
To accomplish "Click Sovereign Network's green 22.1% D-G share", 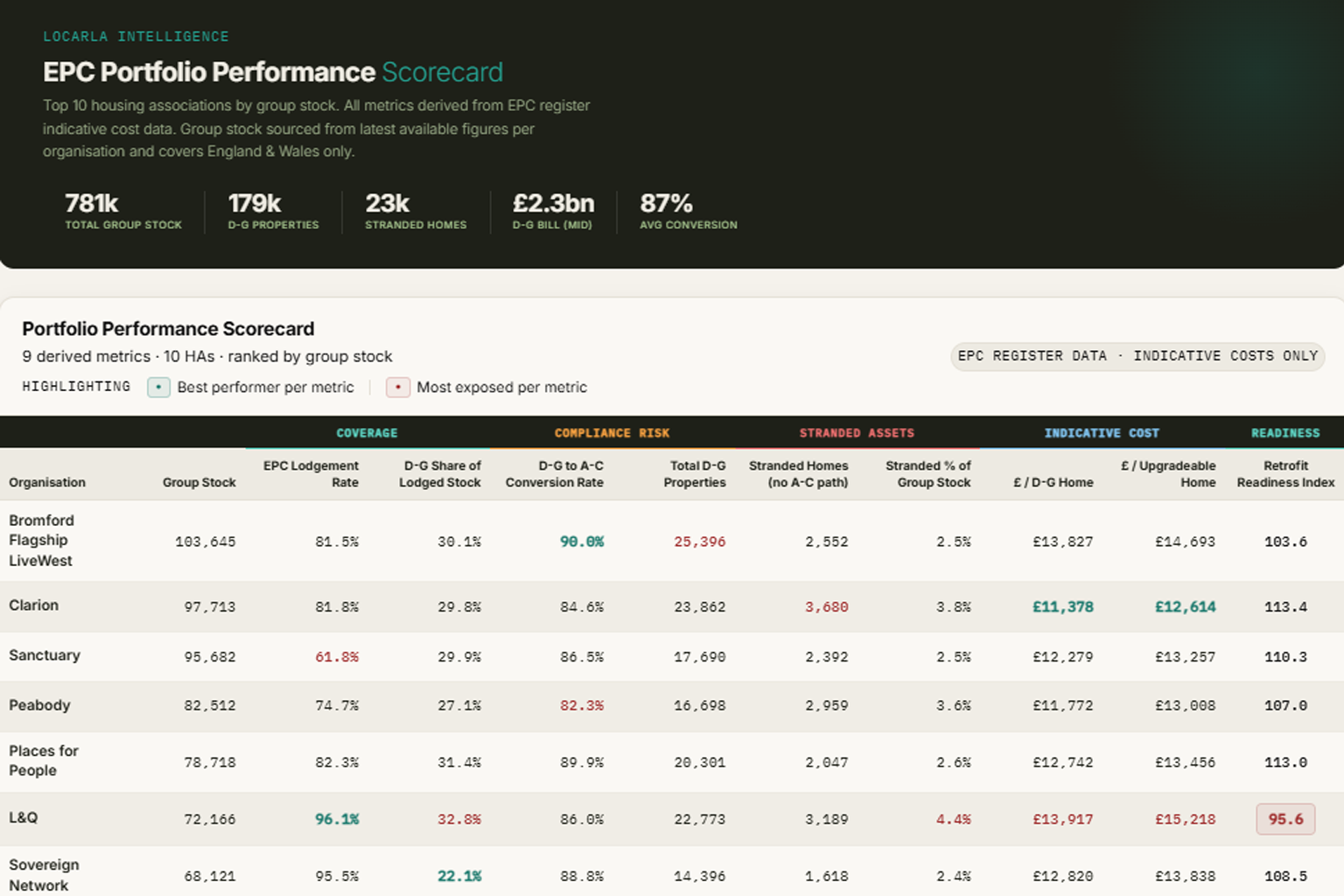I will (459, 877).
